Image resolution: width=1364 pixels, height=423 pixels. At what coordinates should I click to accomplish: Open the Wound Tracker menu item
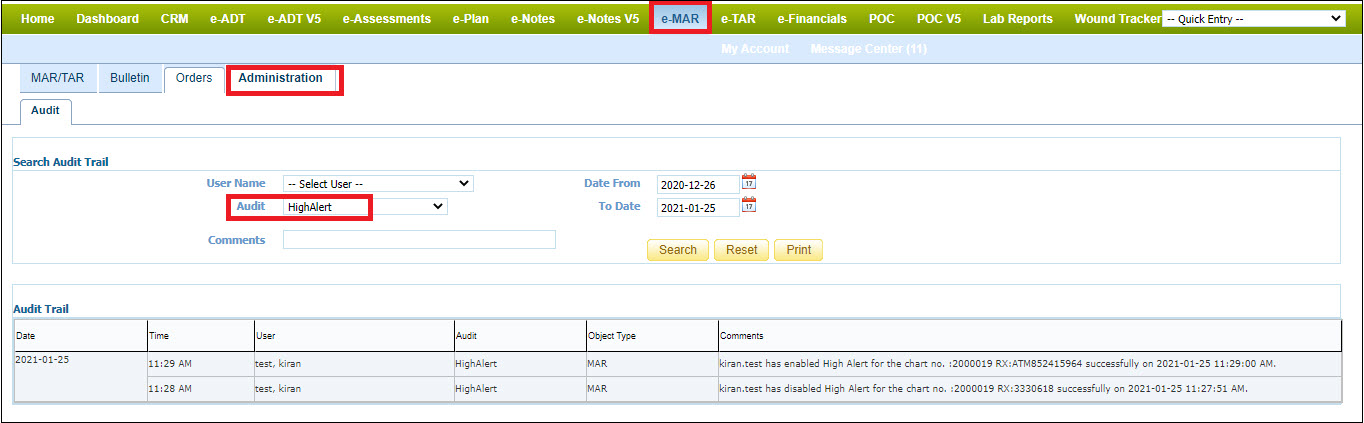pyautogui.click(x=1117, y=18)
